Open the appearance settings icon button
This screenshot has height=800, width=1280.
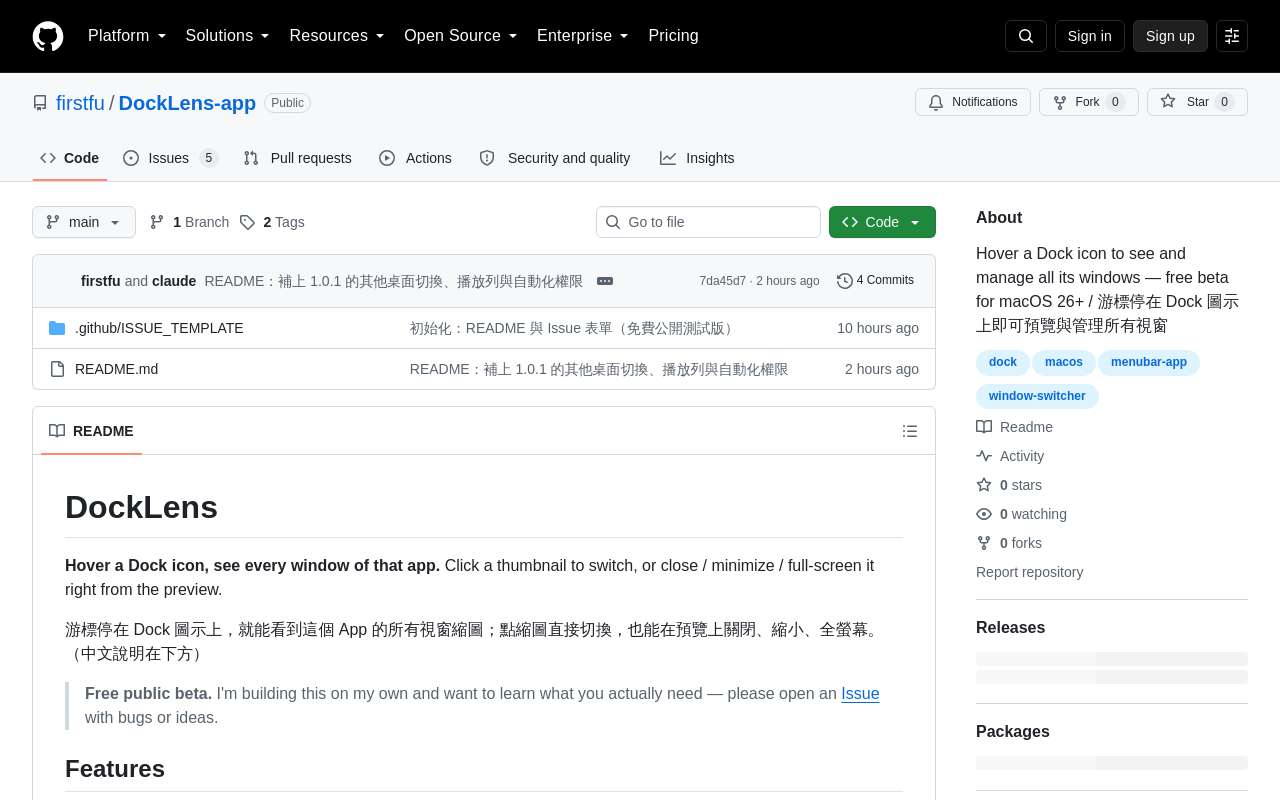click(1232, 36)
